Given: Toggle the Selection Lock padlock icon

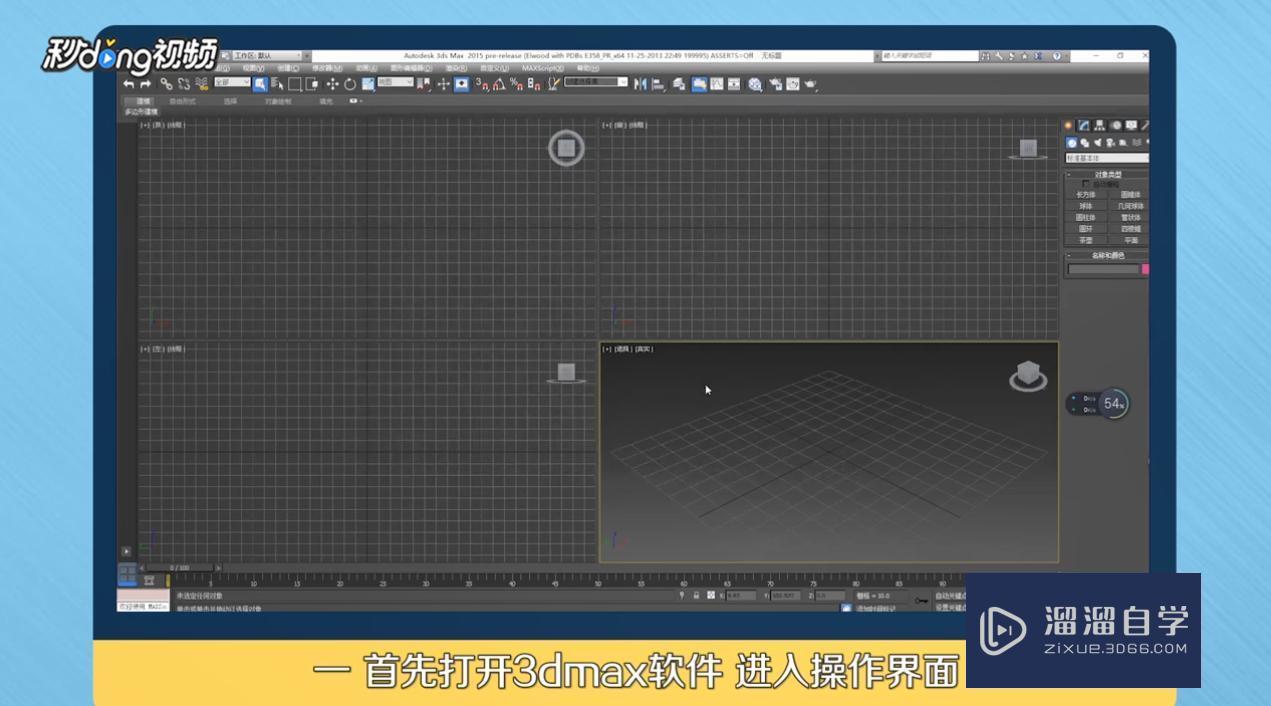Looking at the screenshot, I should coord(696,595).
